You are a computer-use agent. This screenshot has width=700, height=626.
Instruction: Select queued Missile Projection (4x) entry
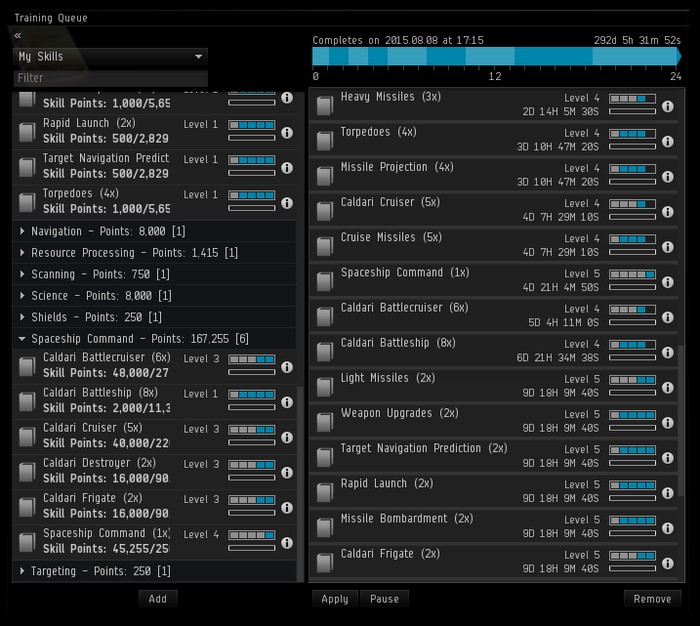[x=493, y=177]
